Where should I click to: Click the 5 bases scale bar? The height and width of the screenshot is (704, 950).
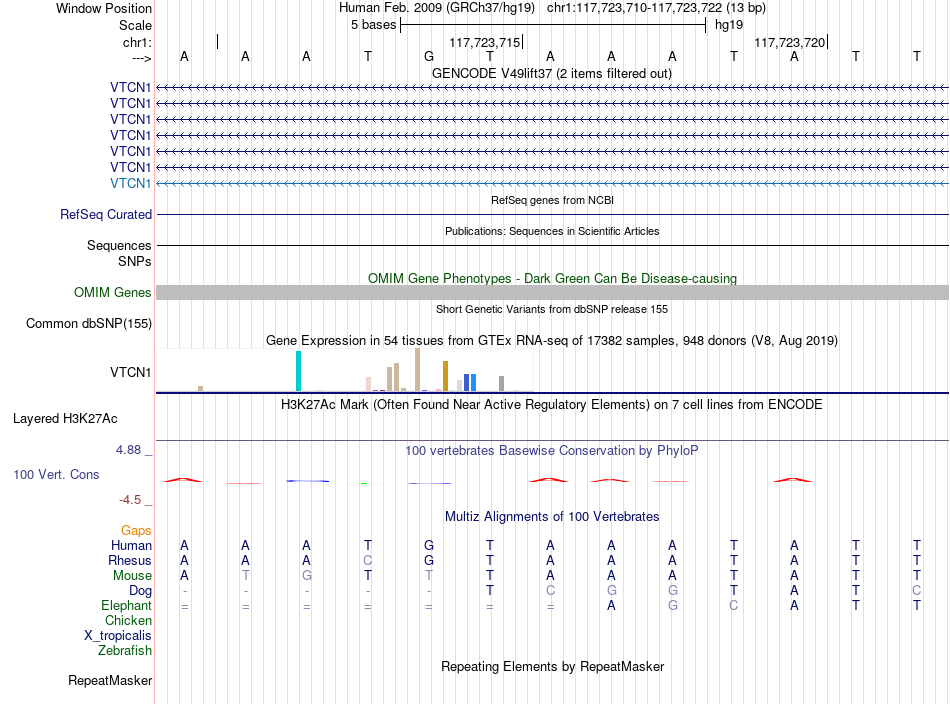(553, 25)
